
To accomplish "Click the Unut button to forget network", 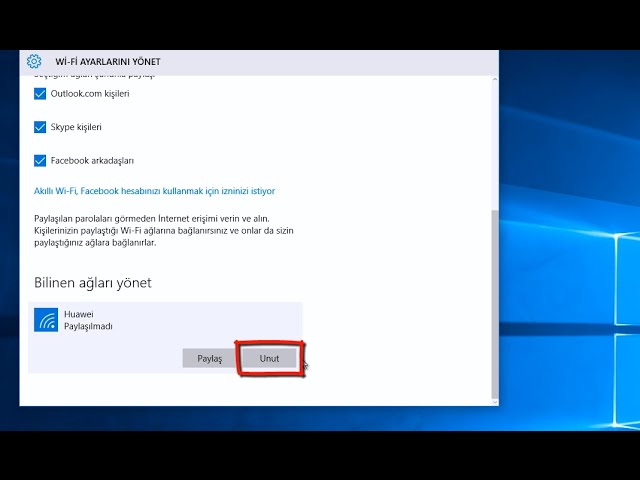I will (269, 358).
